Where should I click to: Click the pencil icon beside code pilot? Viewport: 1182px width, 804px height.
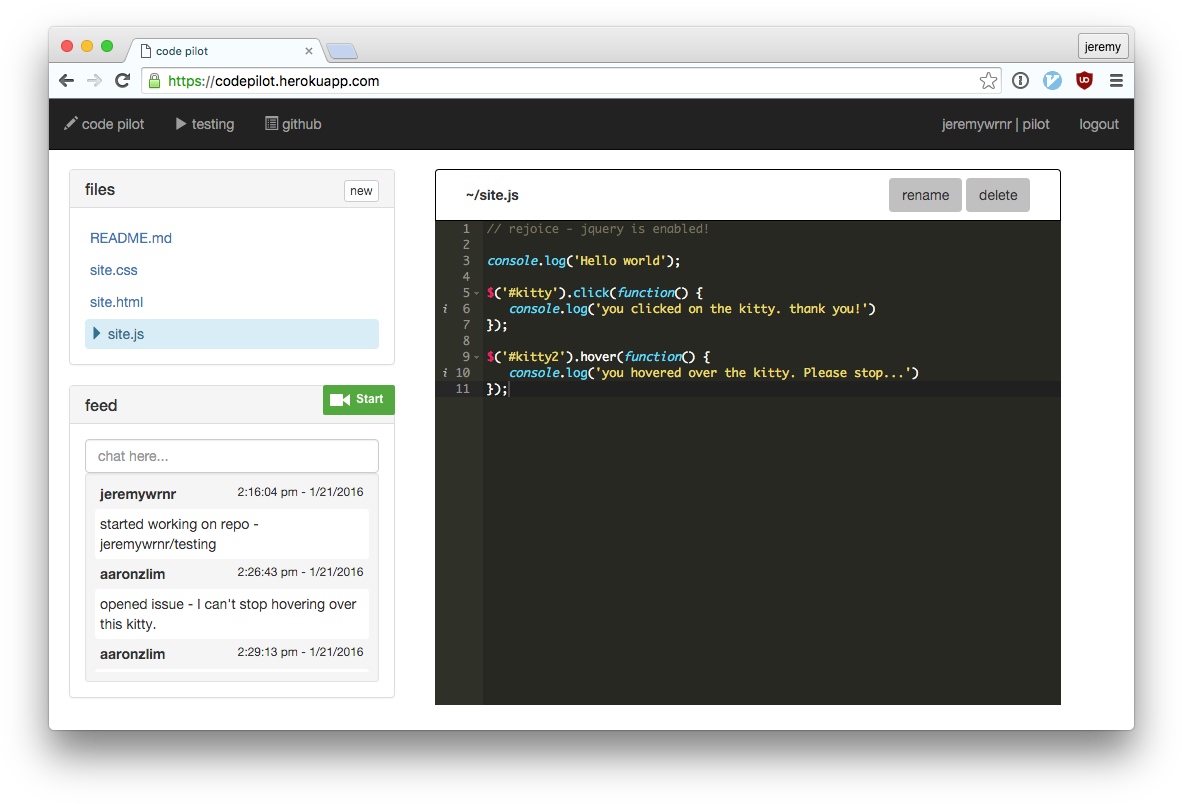point(71,123)
